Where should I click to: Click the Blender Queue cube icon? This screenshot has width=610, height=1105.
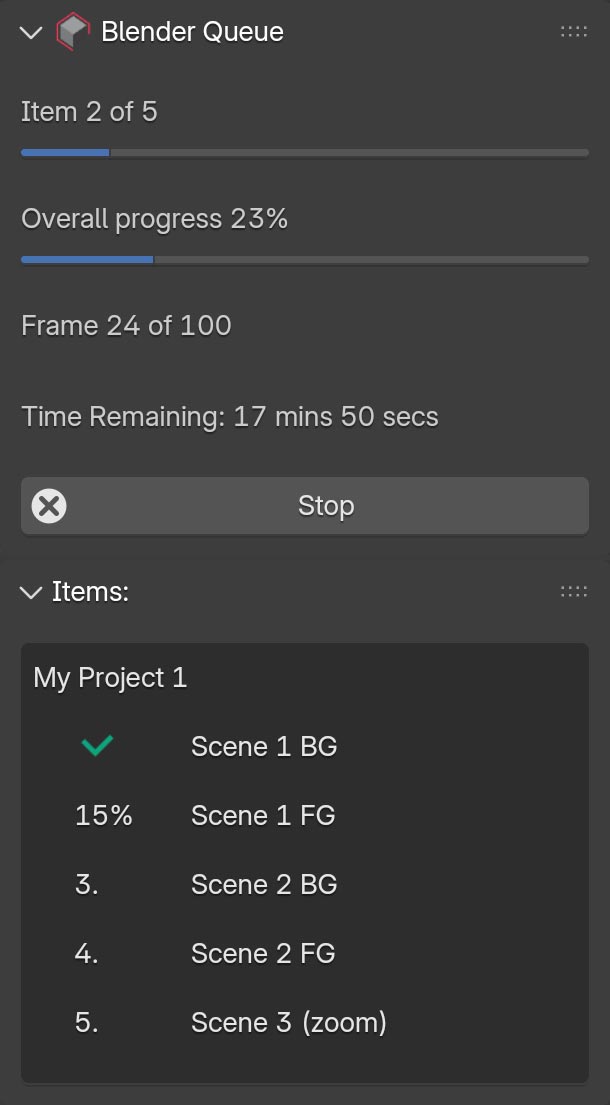(x=73, y=32)
